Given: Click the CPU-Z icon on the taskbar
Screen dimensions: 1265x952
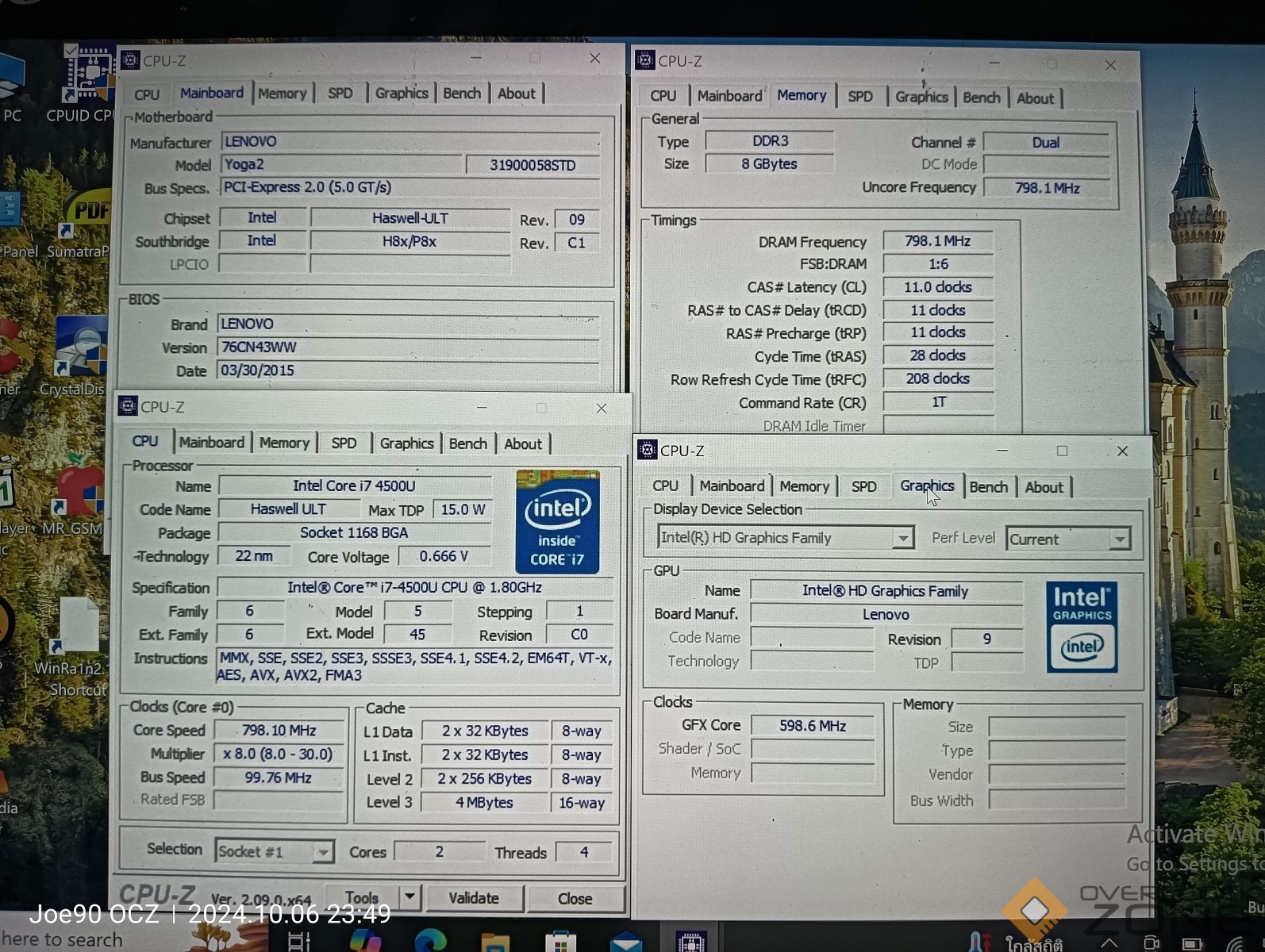Looking at the screenshot, I should [x=691, y=942].
